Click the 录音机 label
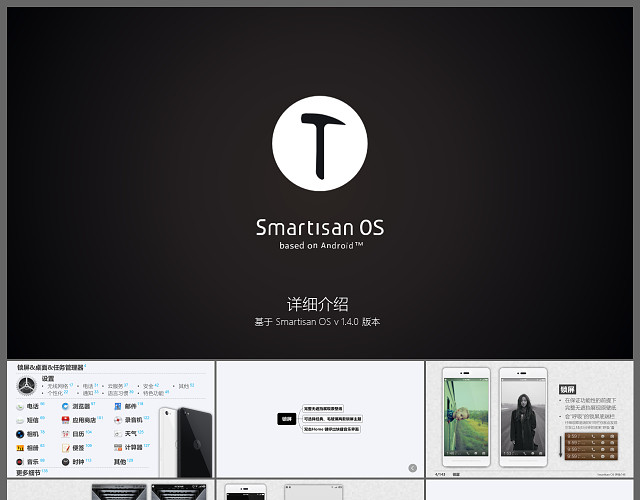Screen dimensions: 640x500 (x=133, y=420)
